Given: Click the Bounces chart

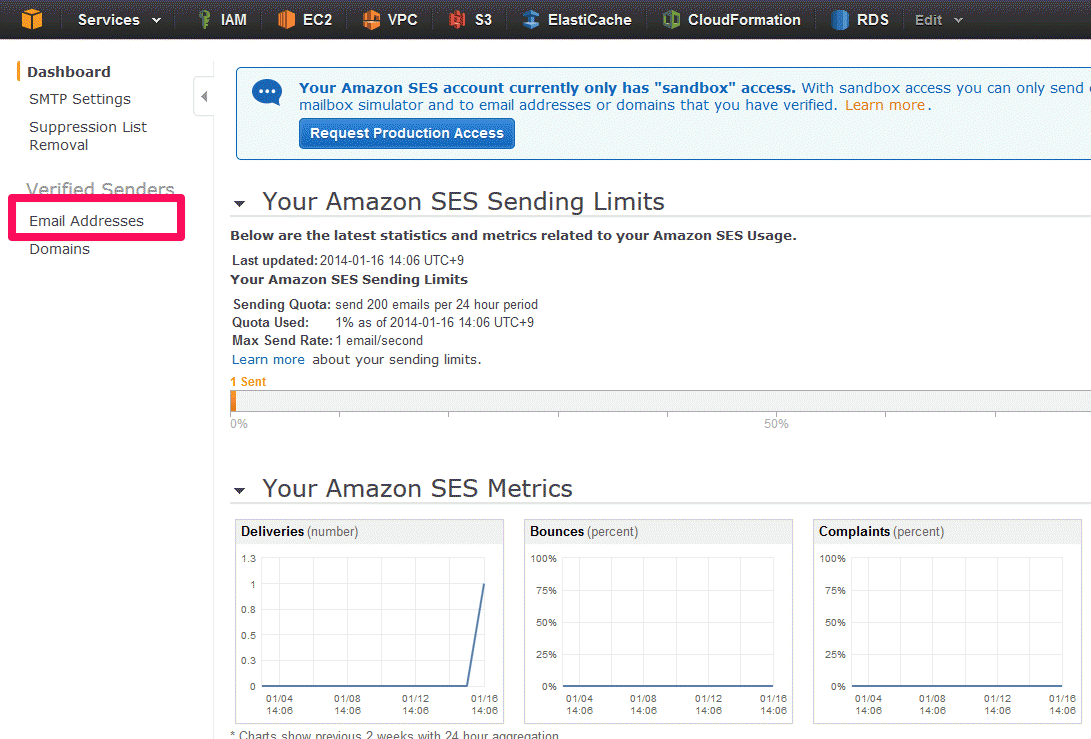Looking at the screenshot, I should pos(658,621).
